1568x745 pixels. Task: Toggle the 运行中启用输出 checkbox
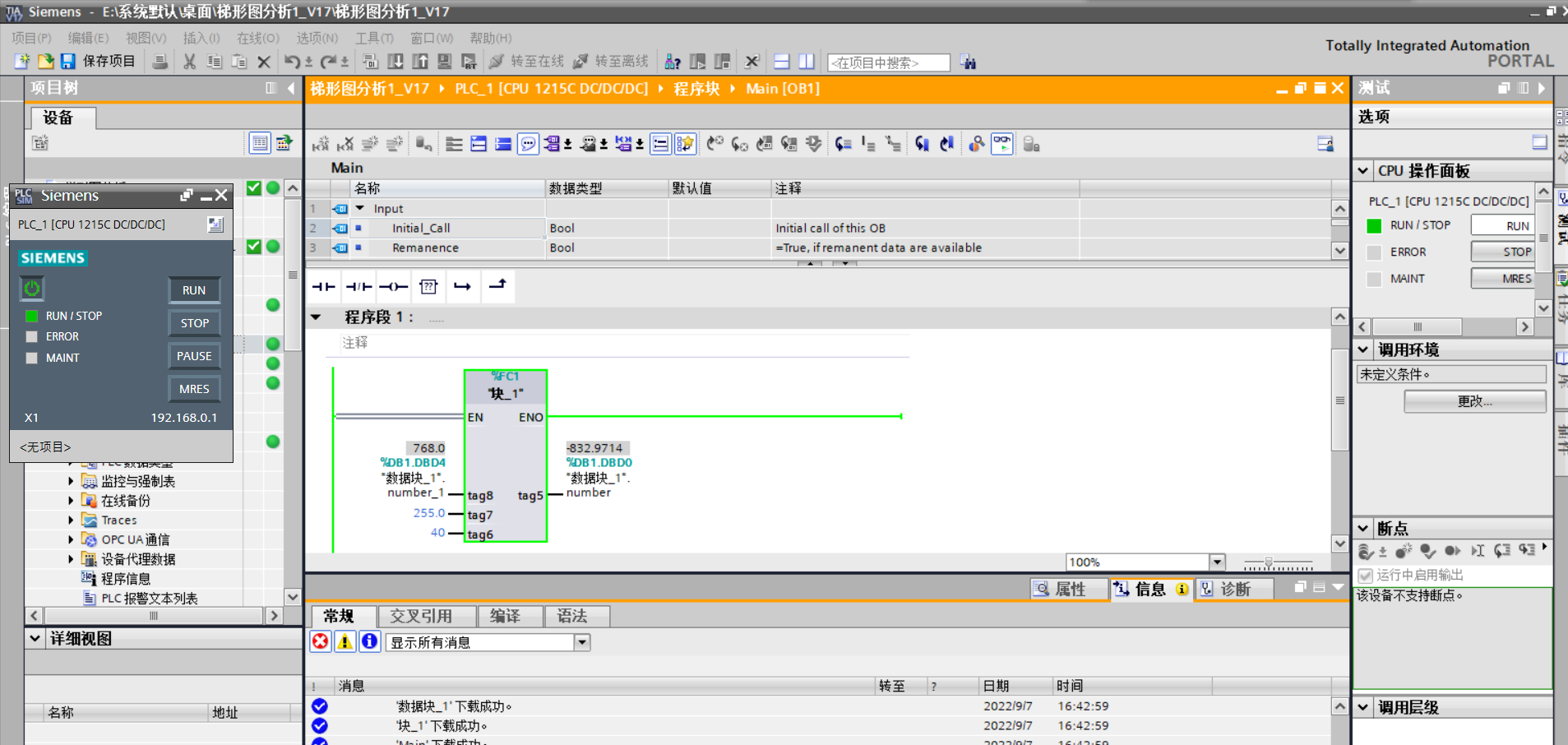pos(1366,575)
